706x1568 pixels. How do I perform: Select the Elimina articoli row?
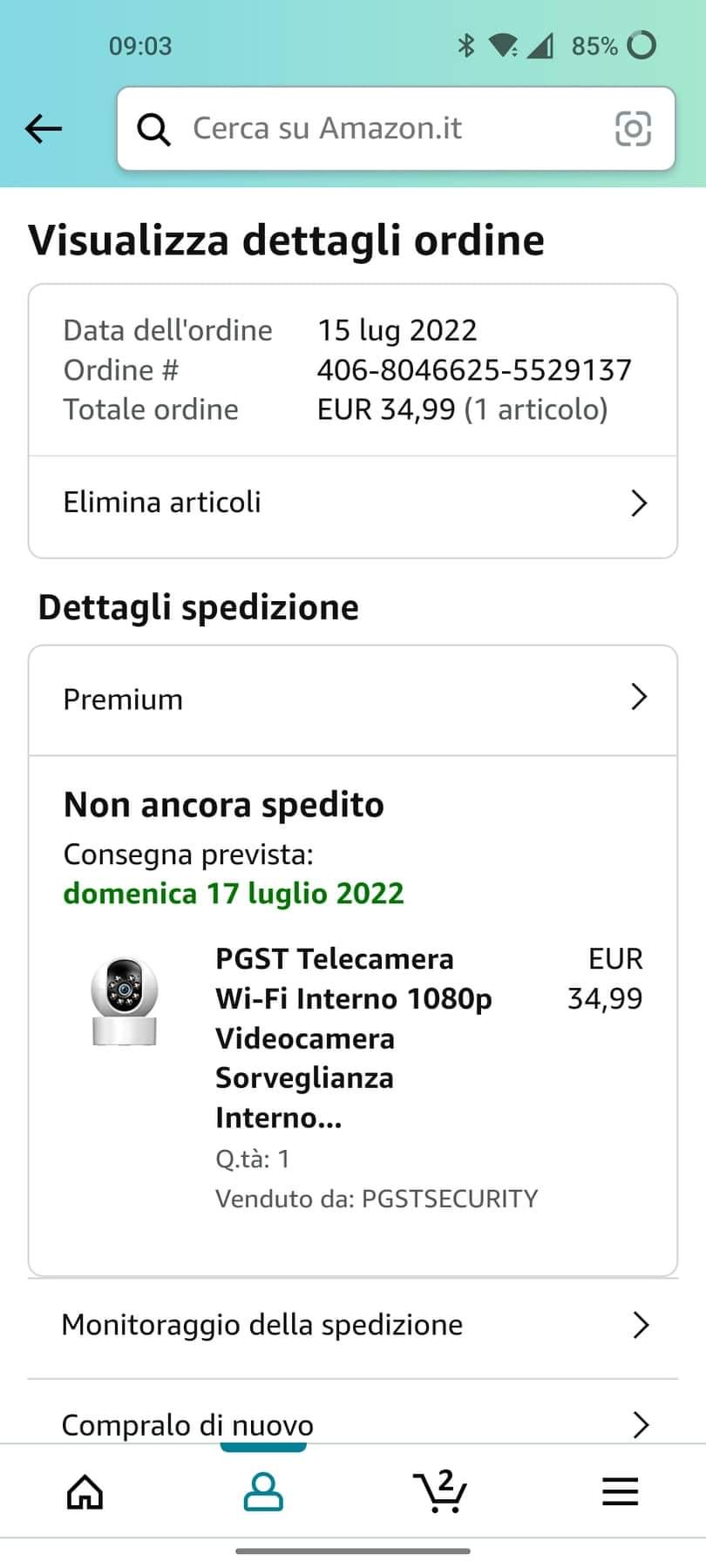click(162, 503)
